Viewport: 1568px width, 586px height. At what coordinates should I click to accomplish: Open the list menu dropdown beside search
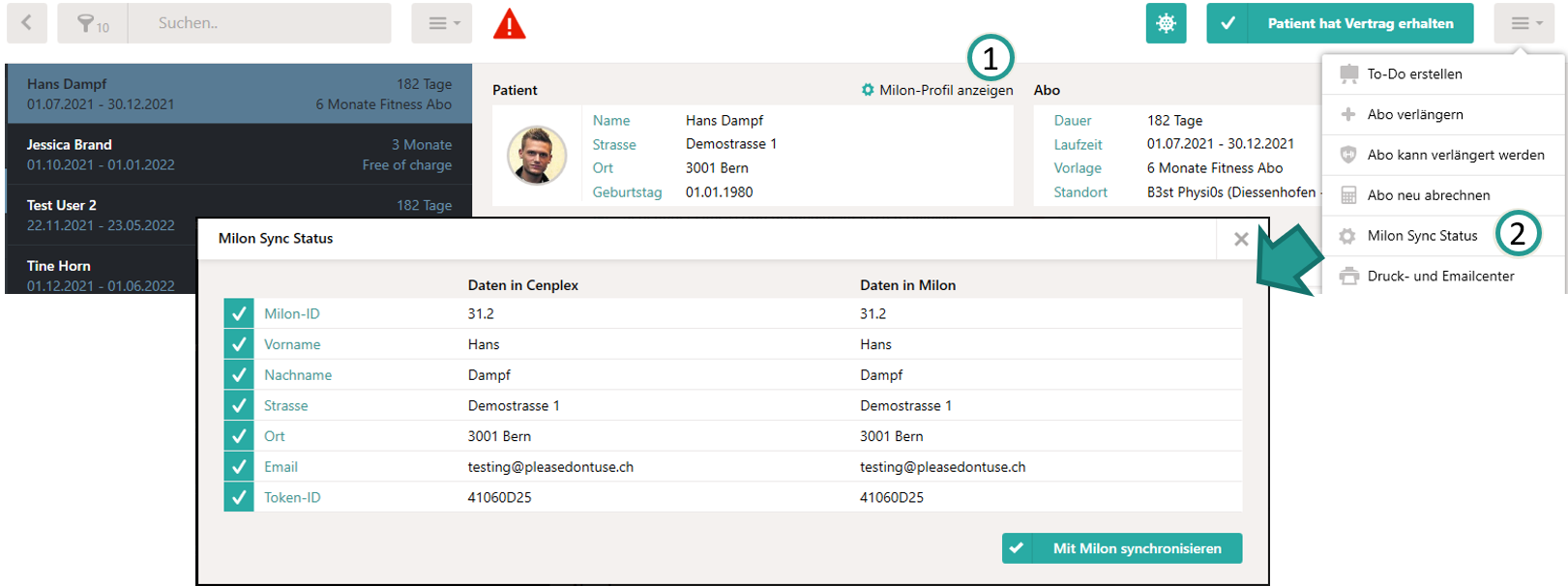click(442, 23)
